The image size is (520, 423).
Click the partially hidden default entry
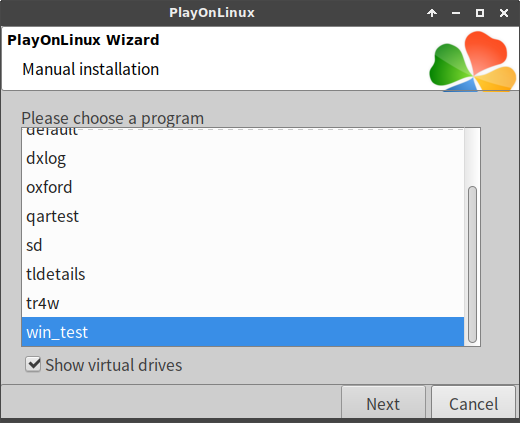pos(243,132)
